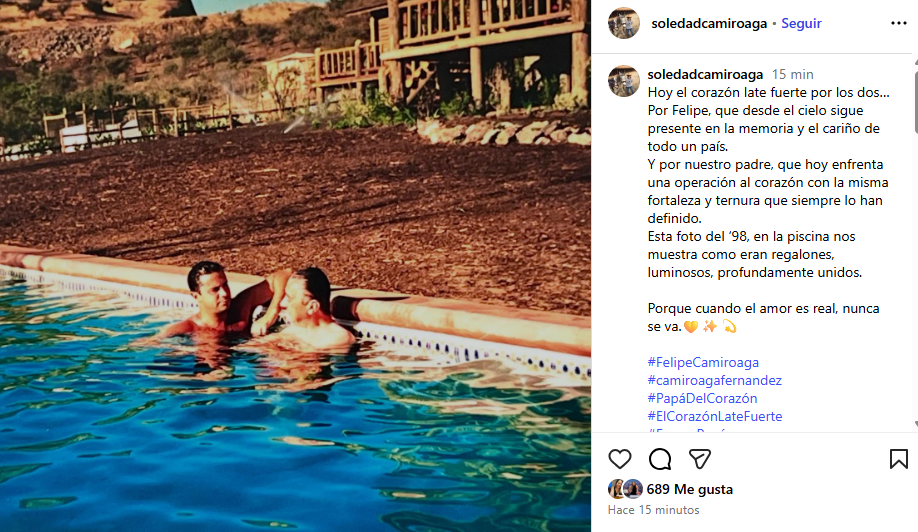
Task: Click the Hace 15 minutos timestamp
Action: click(x=653, y=510)
